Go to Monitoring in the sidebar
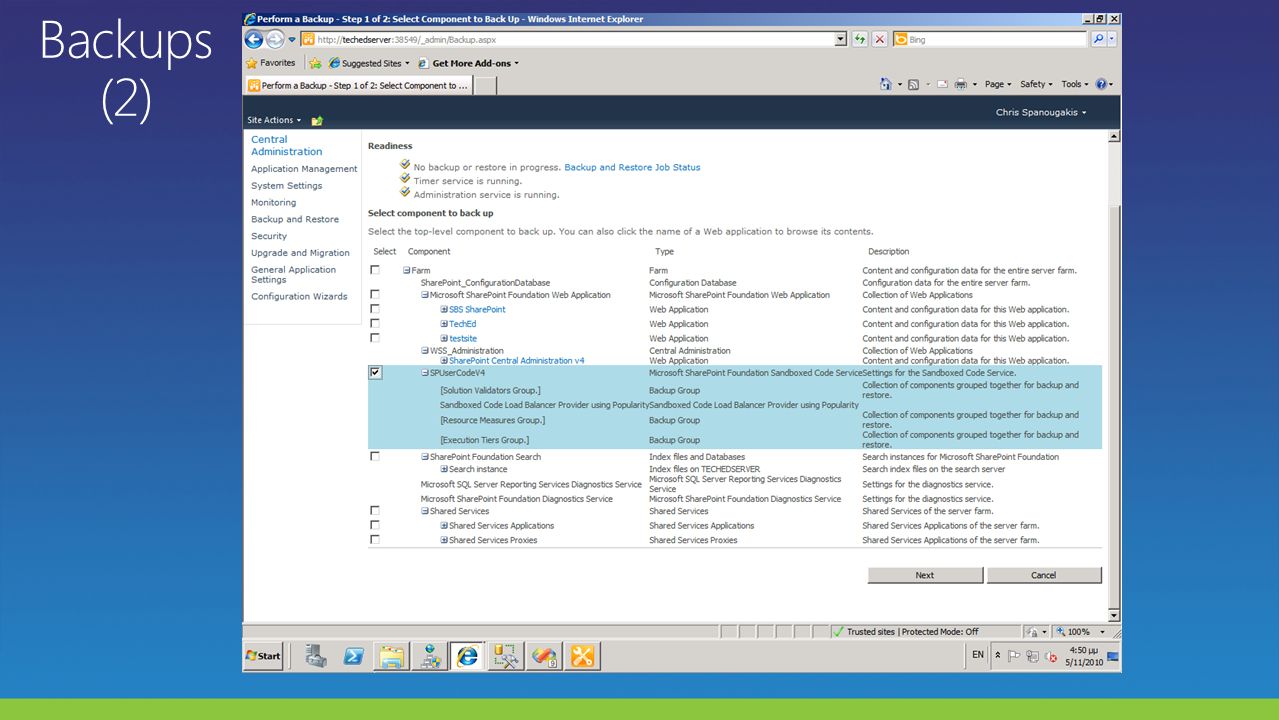Screen dimensions: 1279x720 pyautogui.click(x=273, y=202)
